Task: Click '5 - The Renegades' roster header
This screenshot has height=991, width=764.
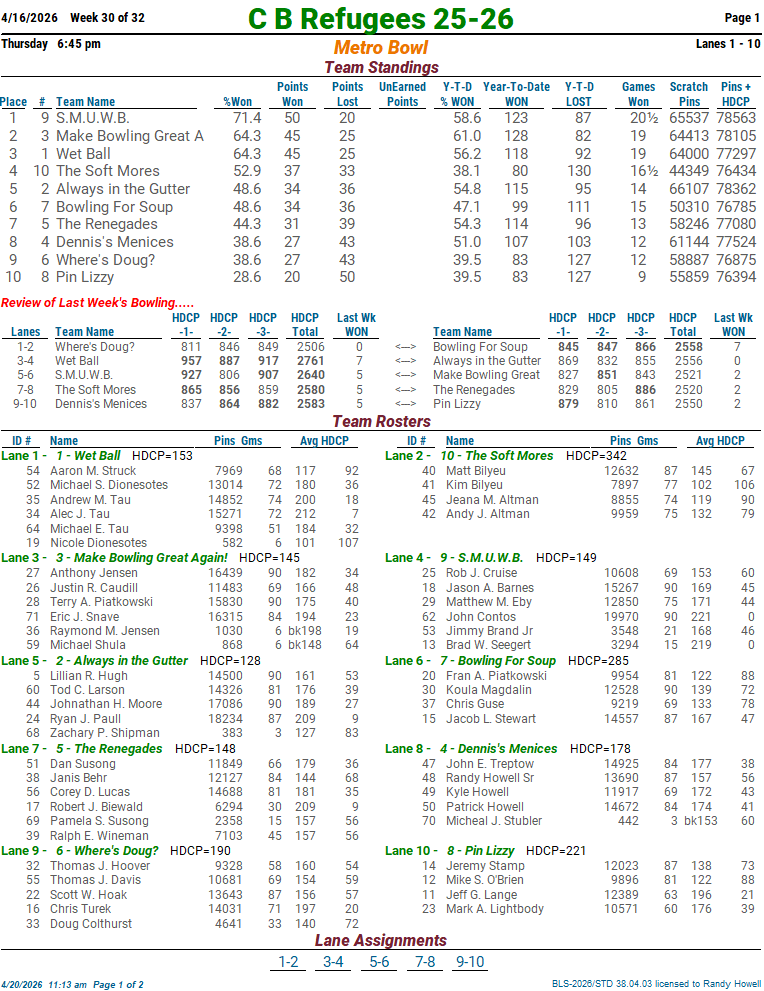Action: pyautogui.click(x=109, y=748)
